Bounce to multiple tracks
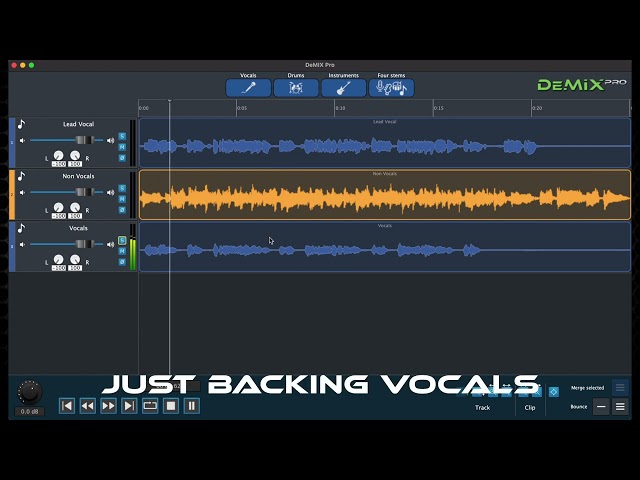Viewport: 640px width, 480px height. pyautogui.click(x=620, y=407)
